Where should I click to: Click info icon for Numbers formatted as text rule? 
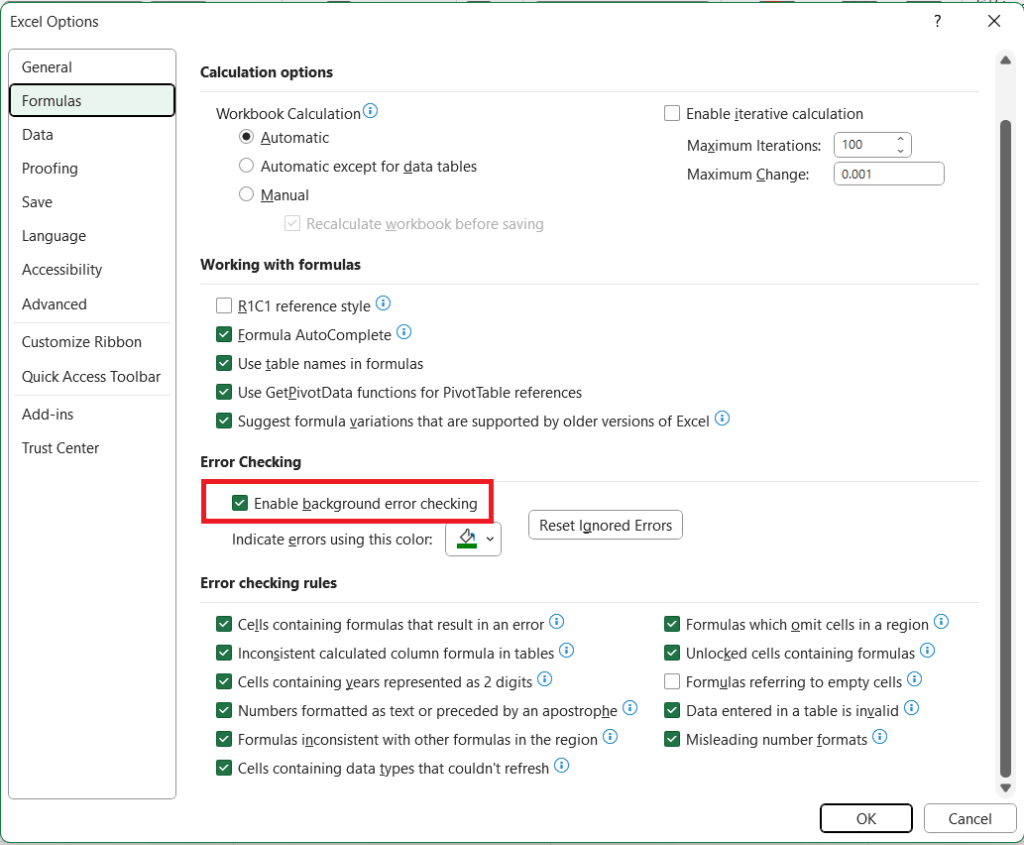(630, 709)
